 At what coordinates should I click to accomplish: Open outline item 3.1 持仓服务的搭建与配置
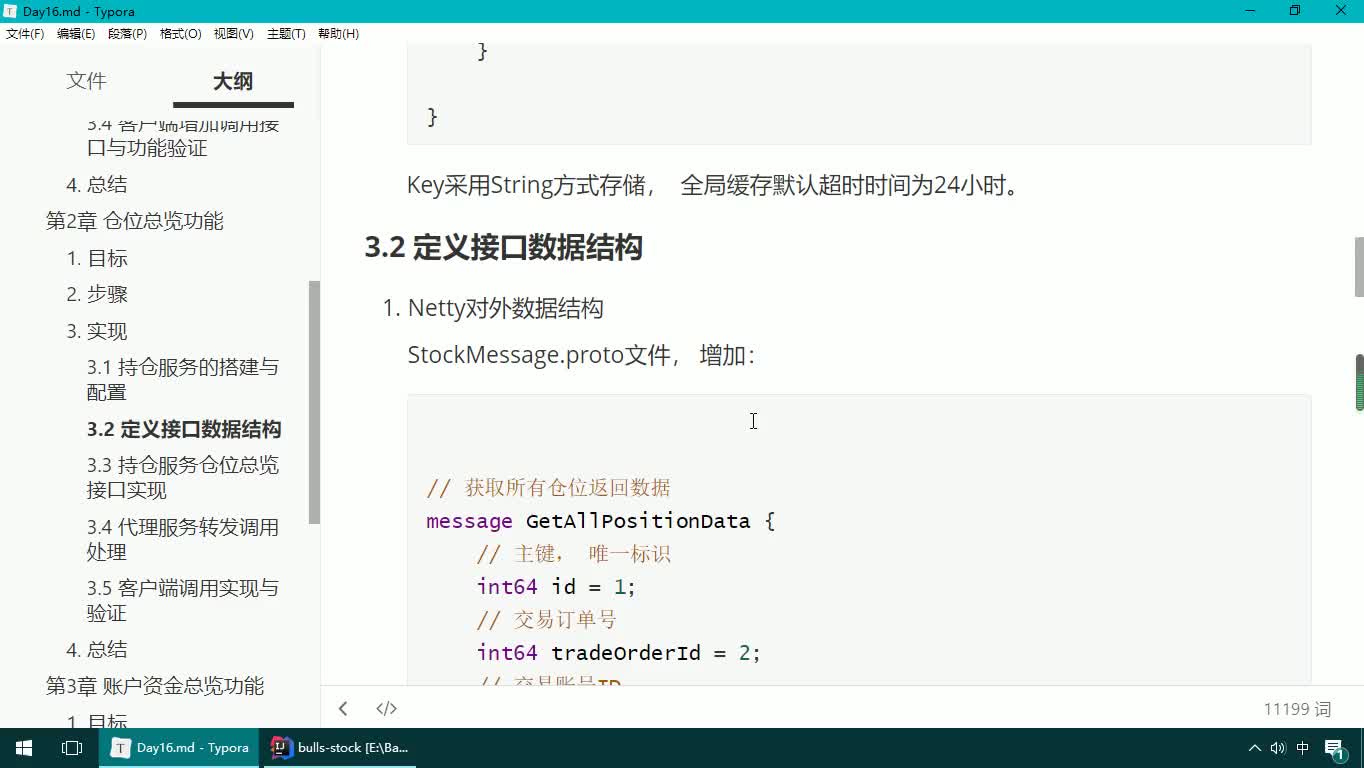point(183,379)
